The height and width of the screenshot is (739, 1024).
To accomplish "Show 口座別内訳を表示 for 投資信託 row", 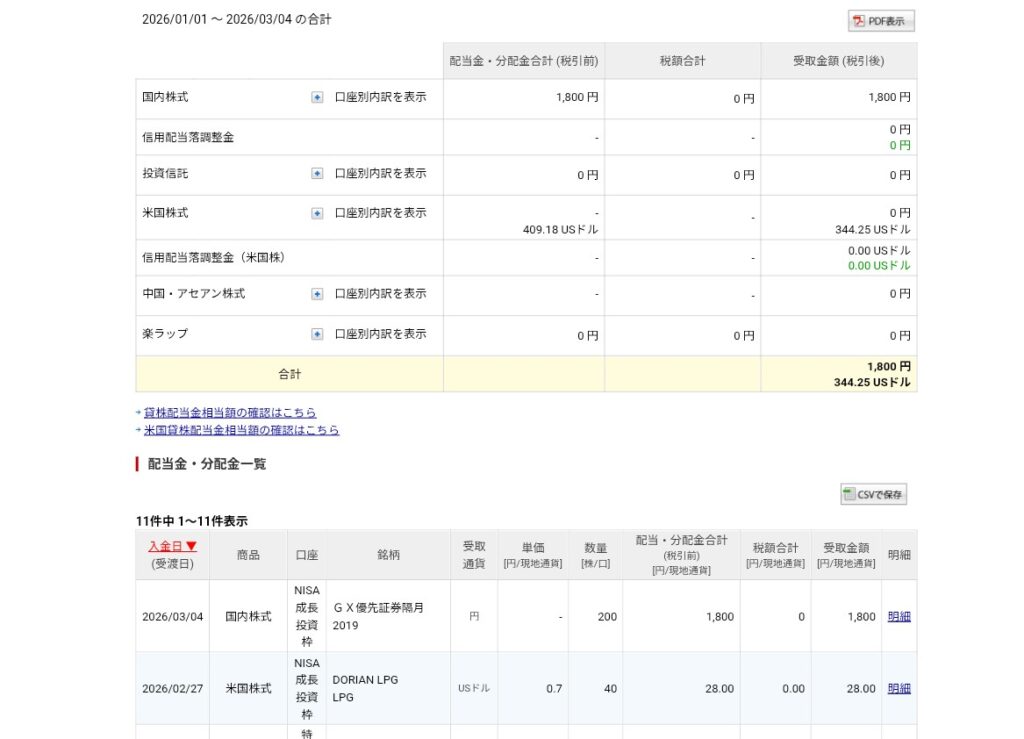I will (380, 174).
